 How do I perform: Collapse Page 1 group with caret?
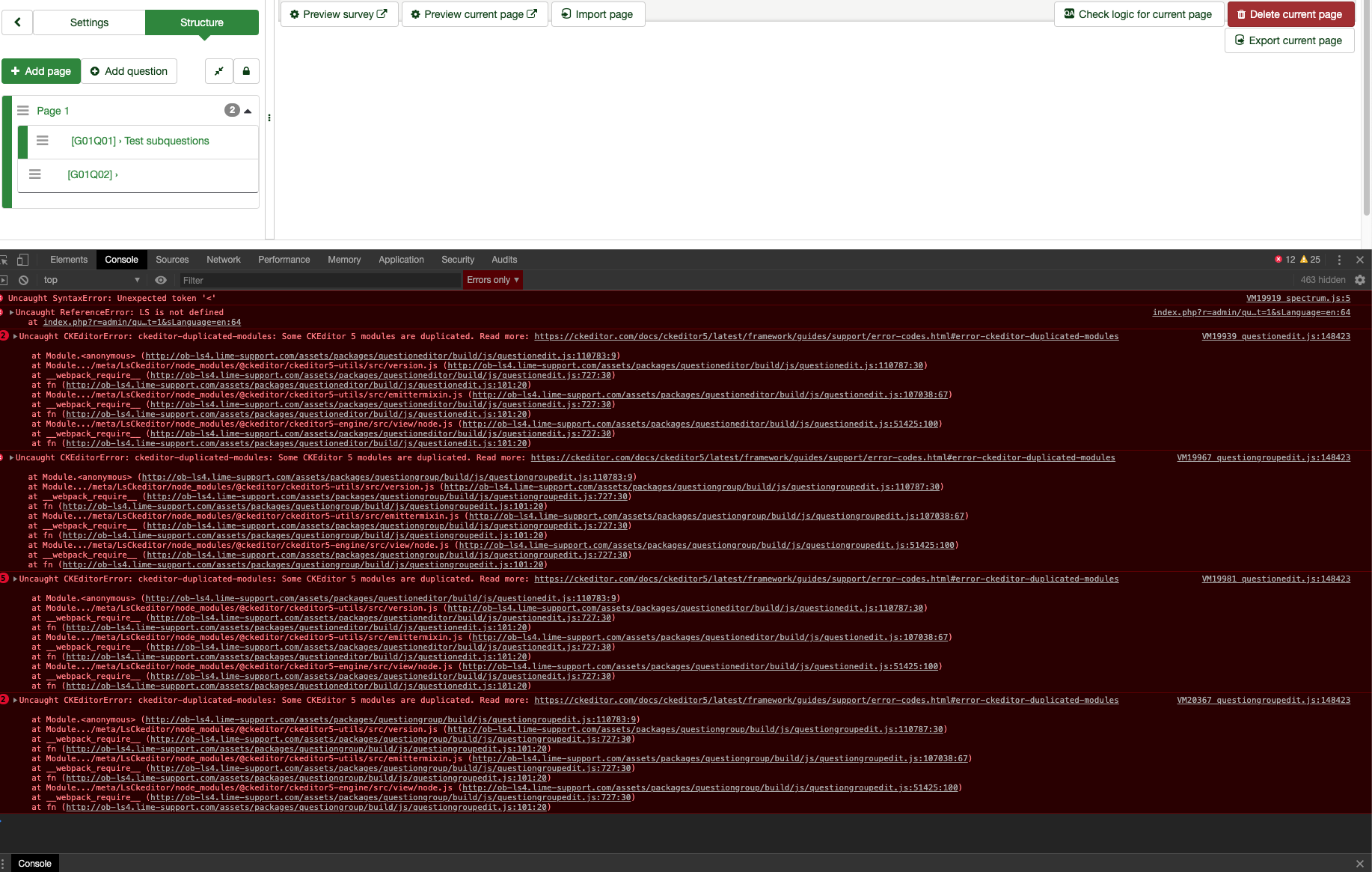248,111
